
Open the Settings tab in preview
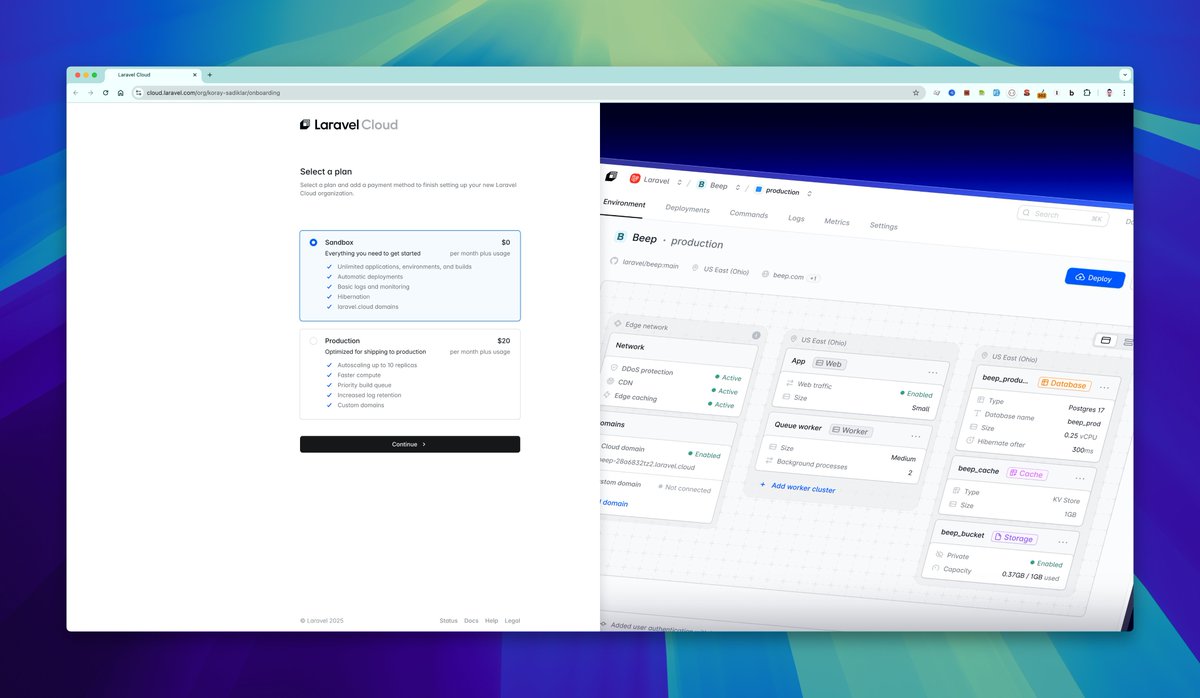[x=883, y=226]
